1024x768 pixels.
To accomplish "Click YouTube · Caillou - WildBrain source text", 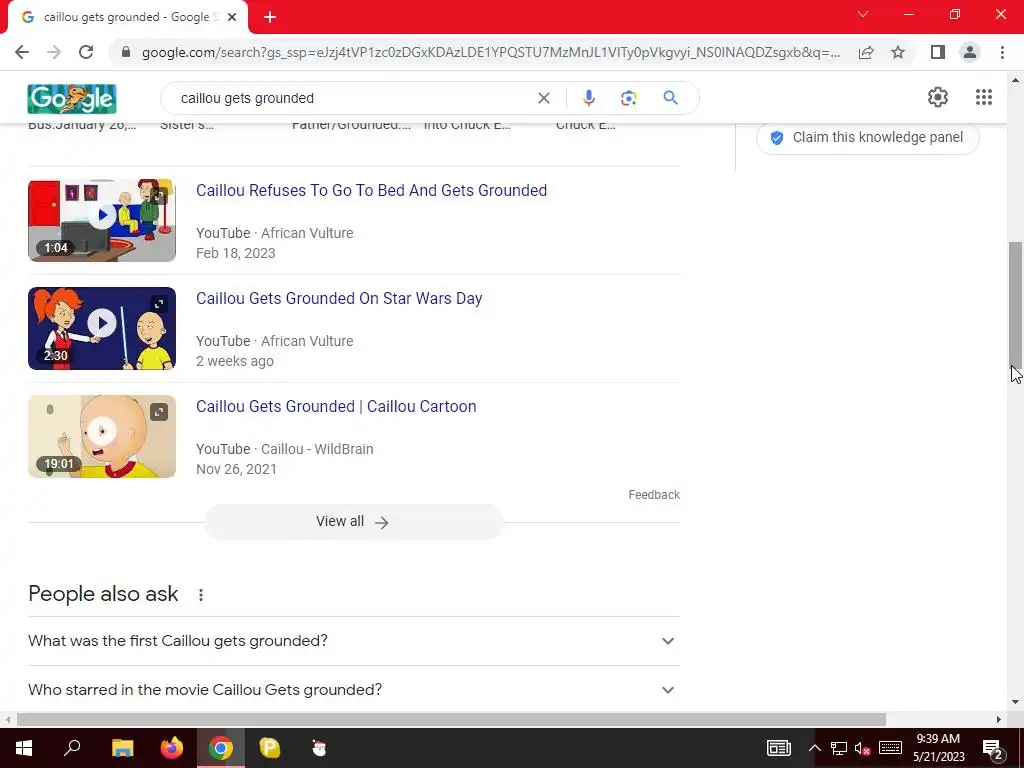I will point(285,449).
